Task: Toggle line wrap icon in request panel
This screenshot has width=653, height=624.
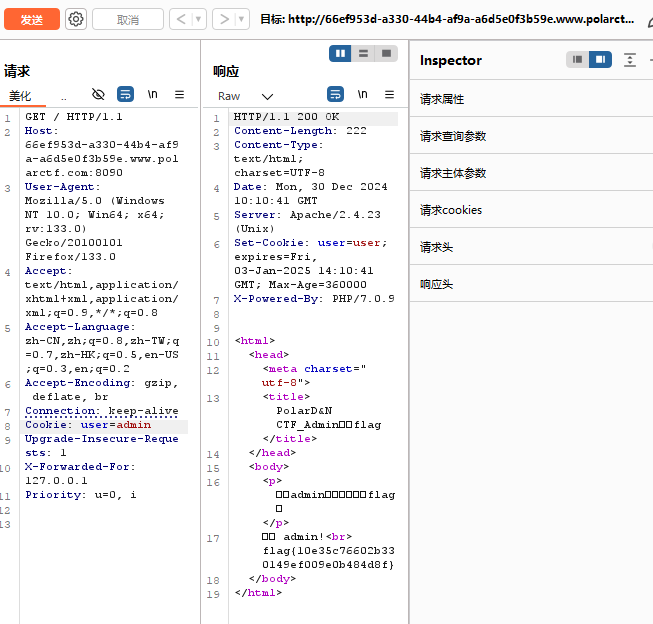Action: coord(125,95)
